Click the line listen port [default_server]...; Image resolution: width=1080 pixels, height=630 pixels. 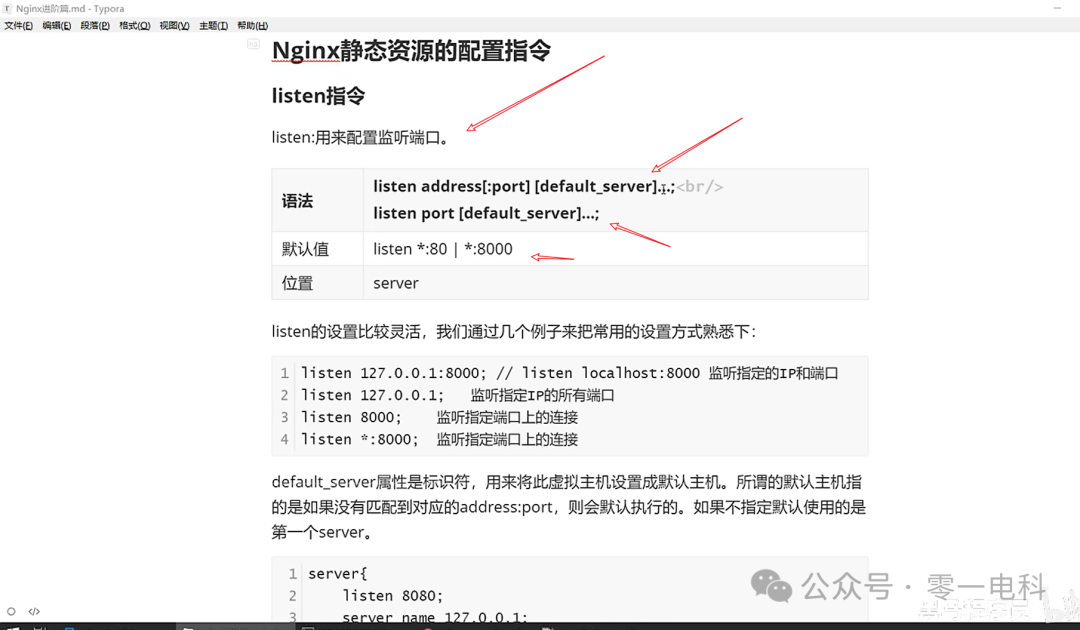tap(486, 213)
